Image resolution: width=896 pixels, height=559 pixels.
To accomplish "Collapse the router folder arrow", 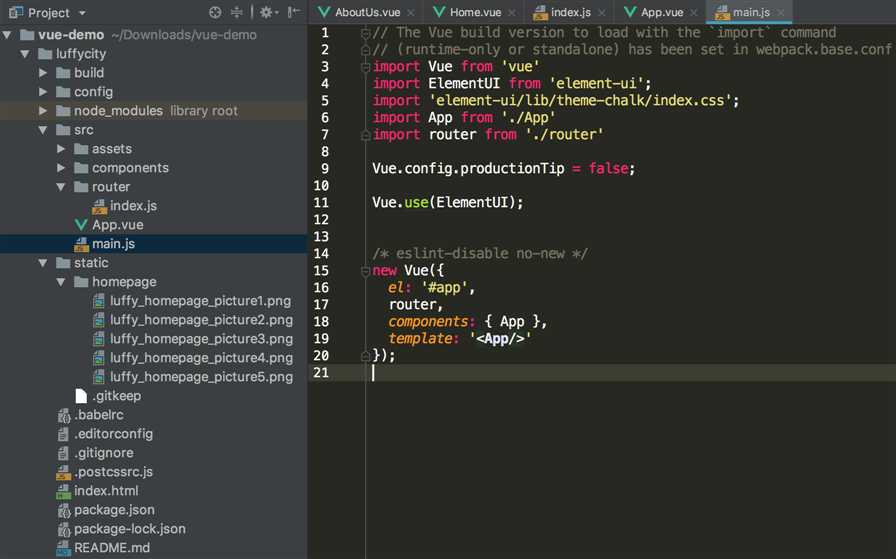I will tap(61, 187).
